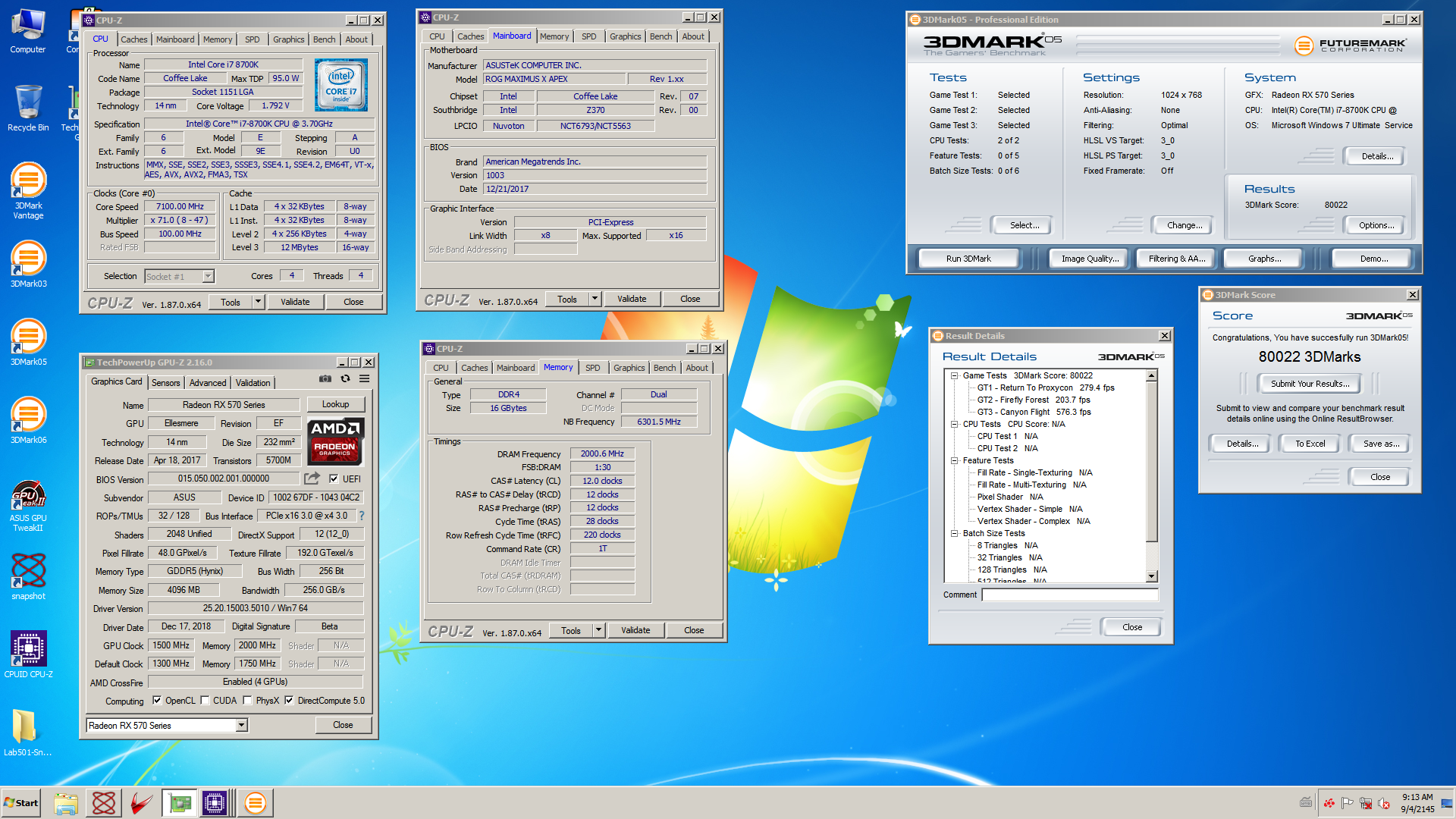Click the snapshot tool taskbar icon
Image resolution: width=1456 pixels, height=819 pixels.
point(104,803)
